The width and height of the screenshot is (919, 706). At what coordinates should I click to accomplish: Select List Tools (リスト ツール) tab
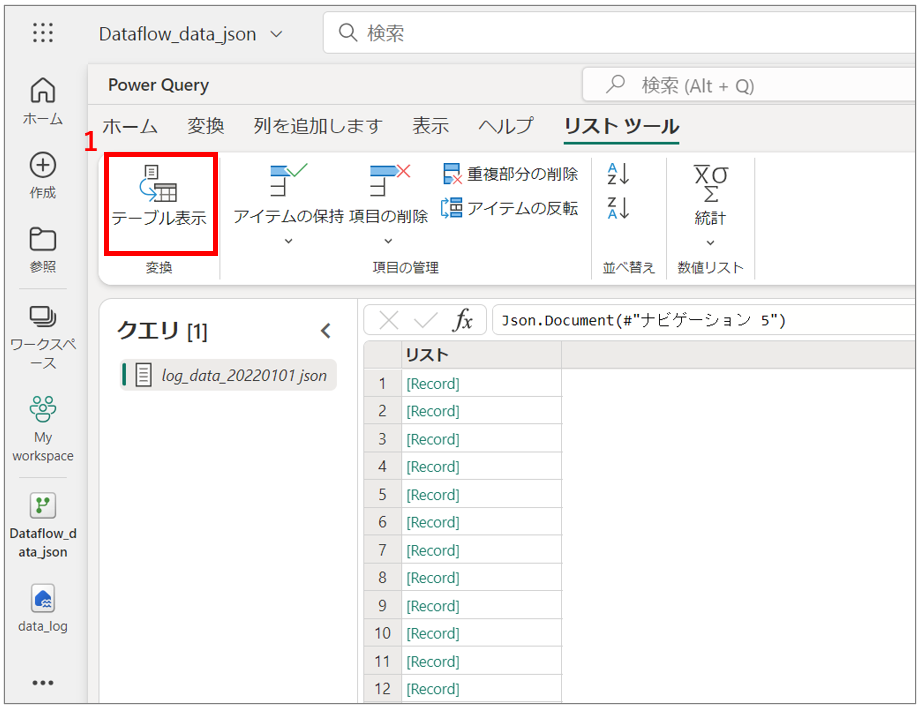(x=622, y=126)
